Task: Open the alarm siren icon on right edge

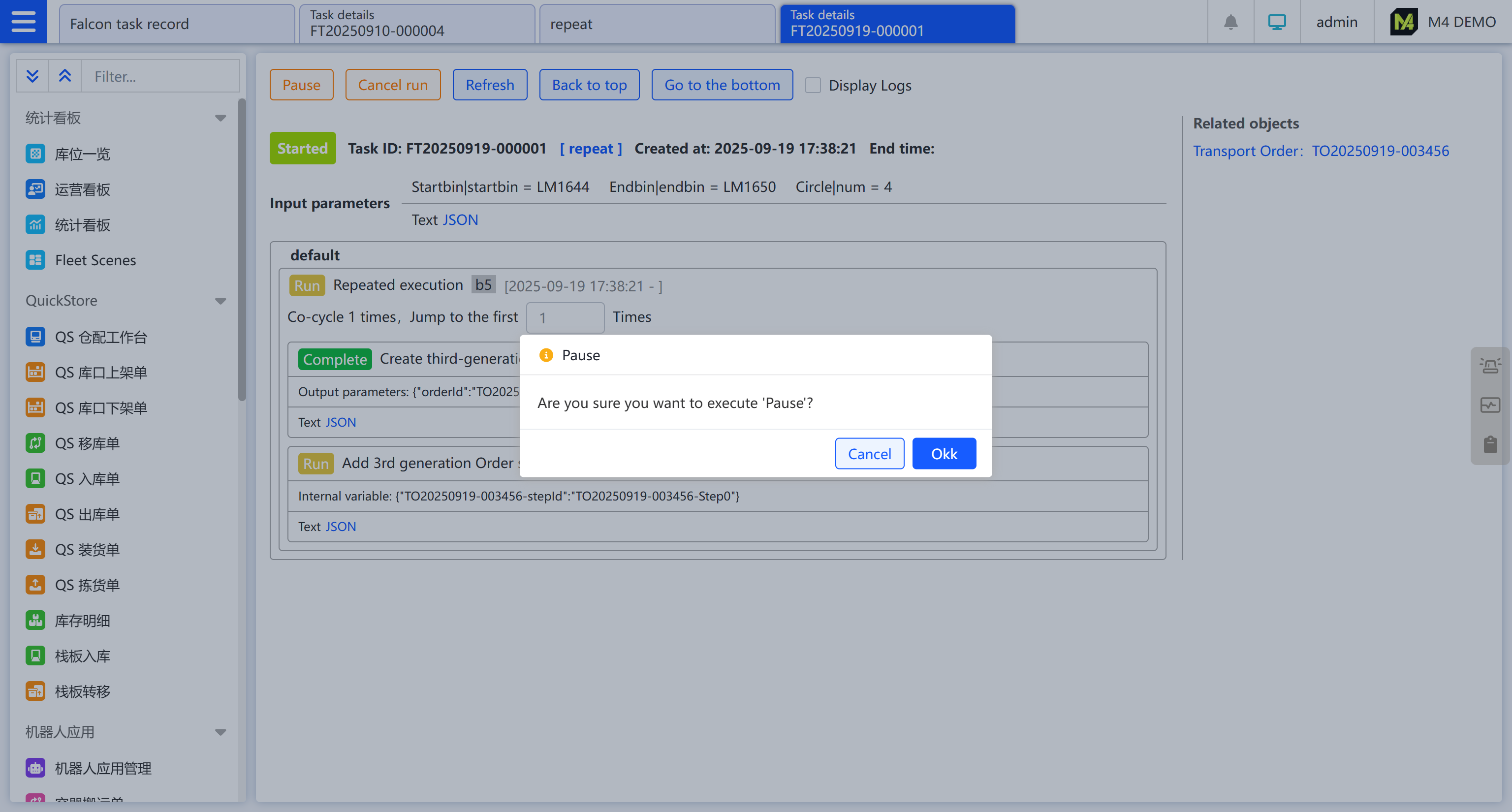Action: [1490, 366]
